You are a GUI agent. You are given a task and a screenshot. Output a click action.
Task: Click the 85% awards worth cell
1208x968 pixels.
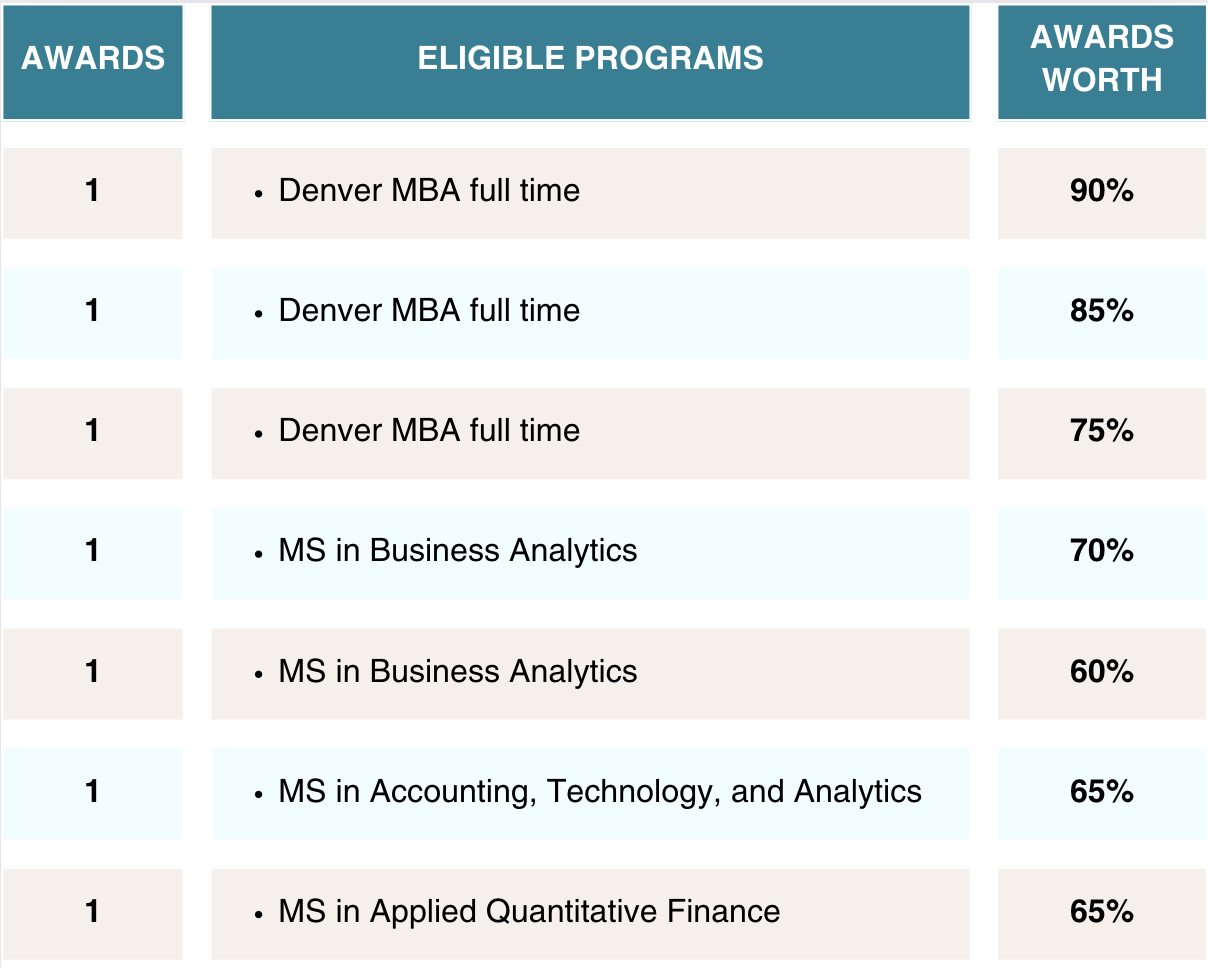1102,310
